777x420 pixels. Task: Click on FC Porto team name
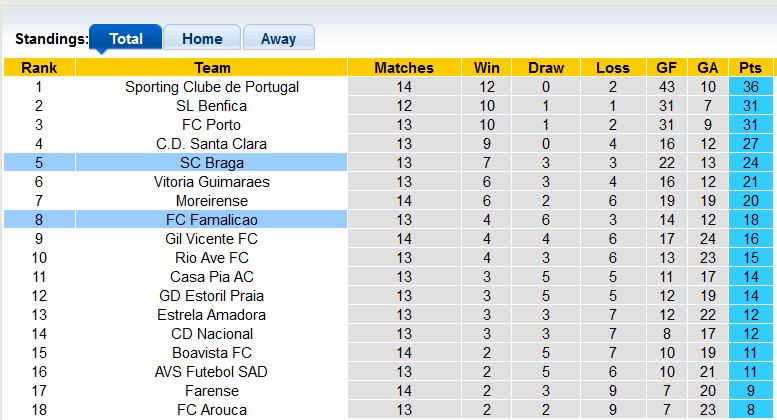coord(212,125)
